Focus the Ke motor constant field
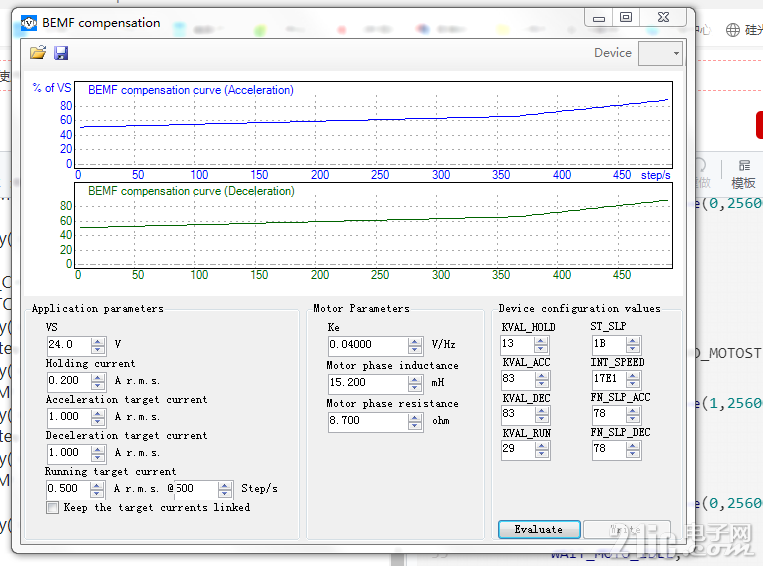 pyautogui.click(x=368, y=345)
